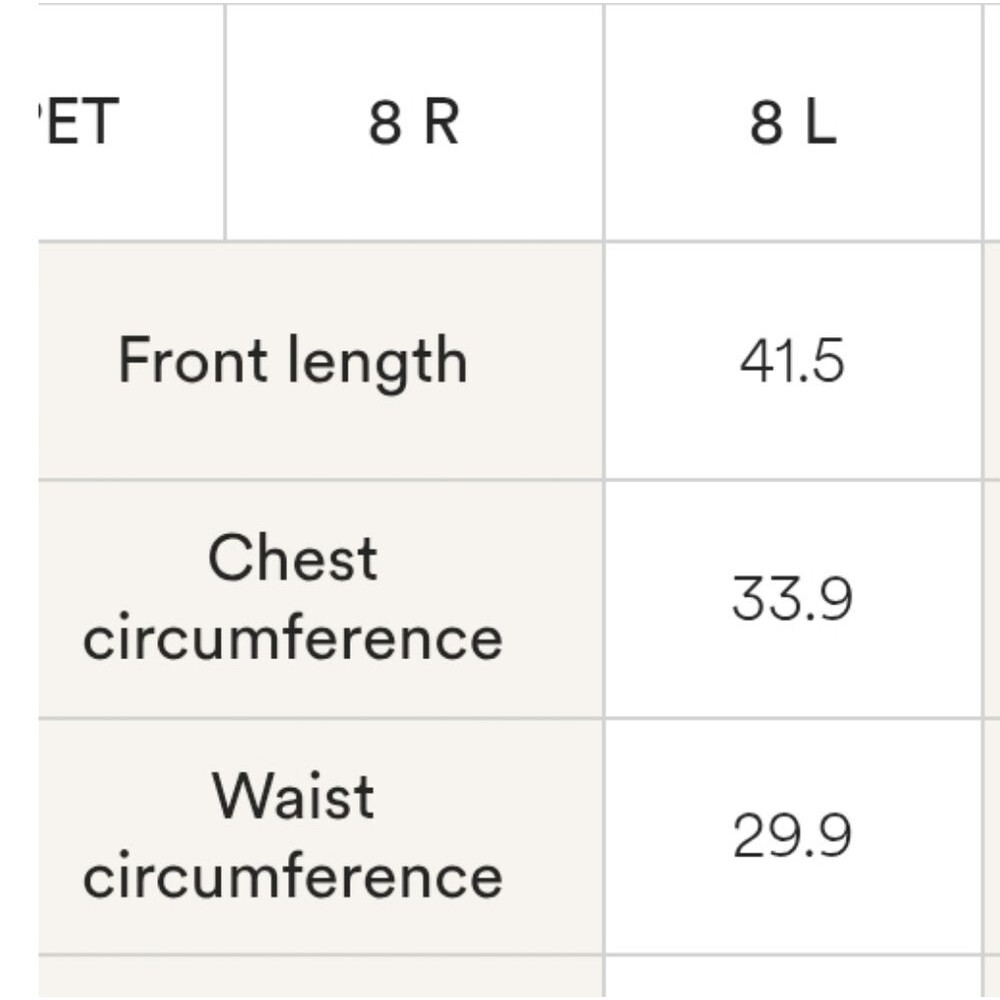Select the 8 L size column header
The image size is (1000, 1000).
click(x=793, y=122)
